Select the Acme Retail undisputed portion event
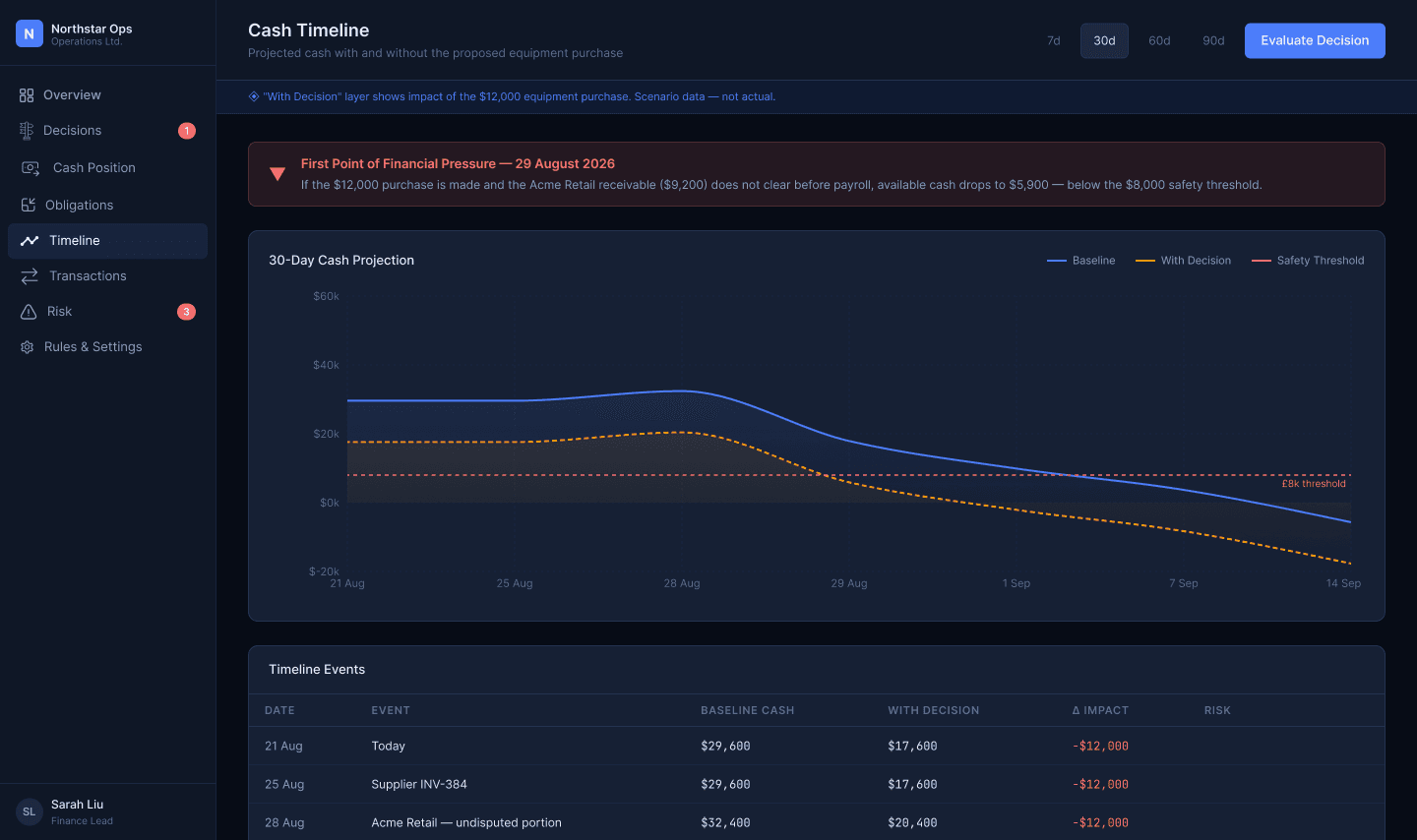 click(x=817, y=823)
